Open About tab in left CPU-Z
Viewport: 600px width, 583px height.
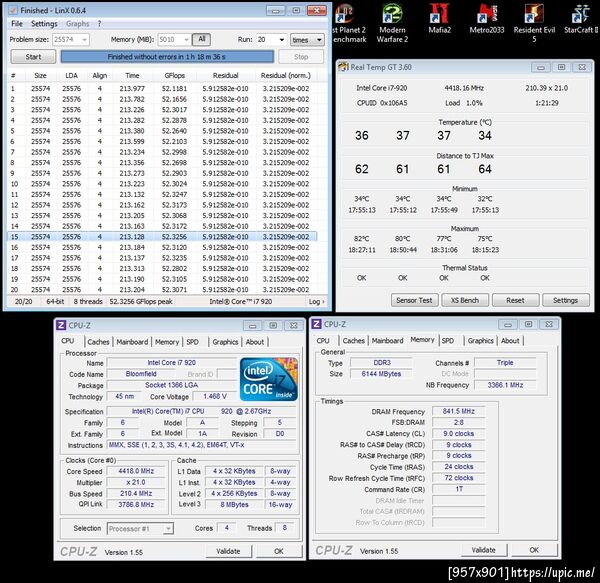point(254,342)
